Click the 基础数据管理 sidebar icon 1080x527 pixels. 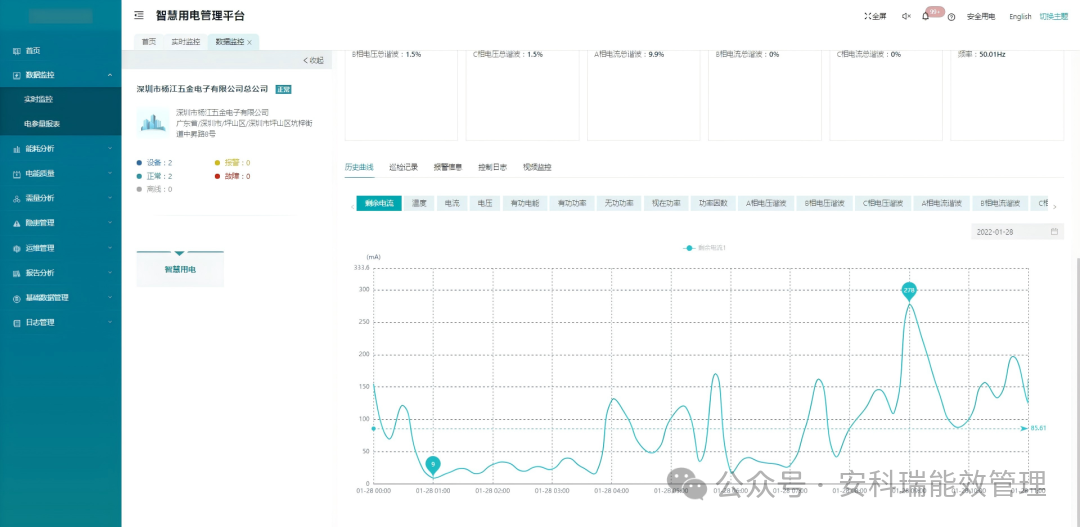(x=17, y=298)
